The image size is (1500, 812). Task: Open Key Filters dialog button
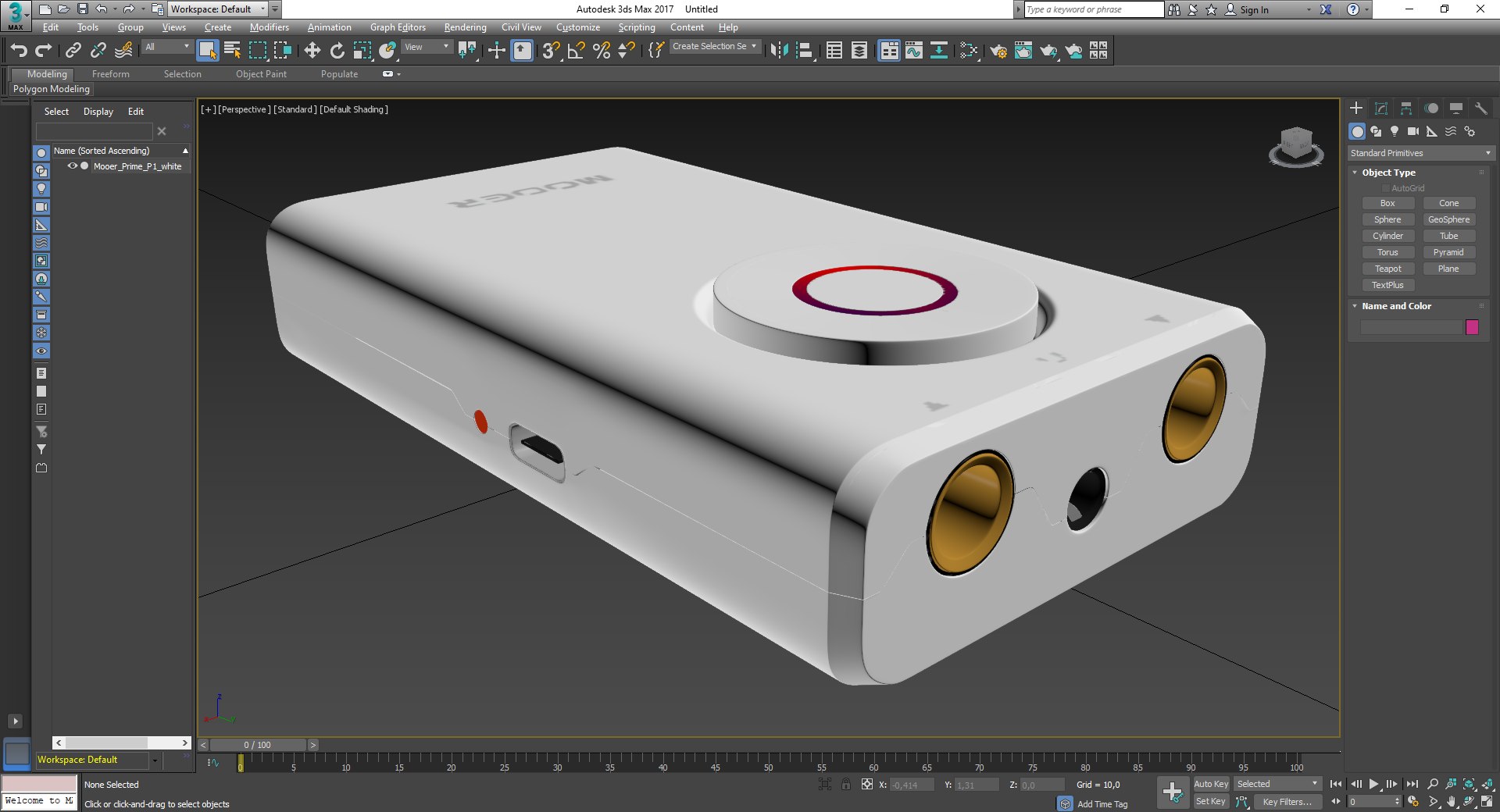point(1287,802)
